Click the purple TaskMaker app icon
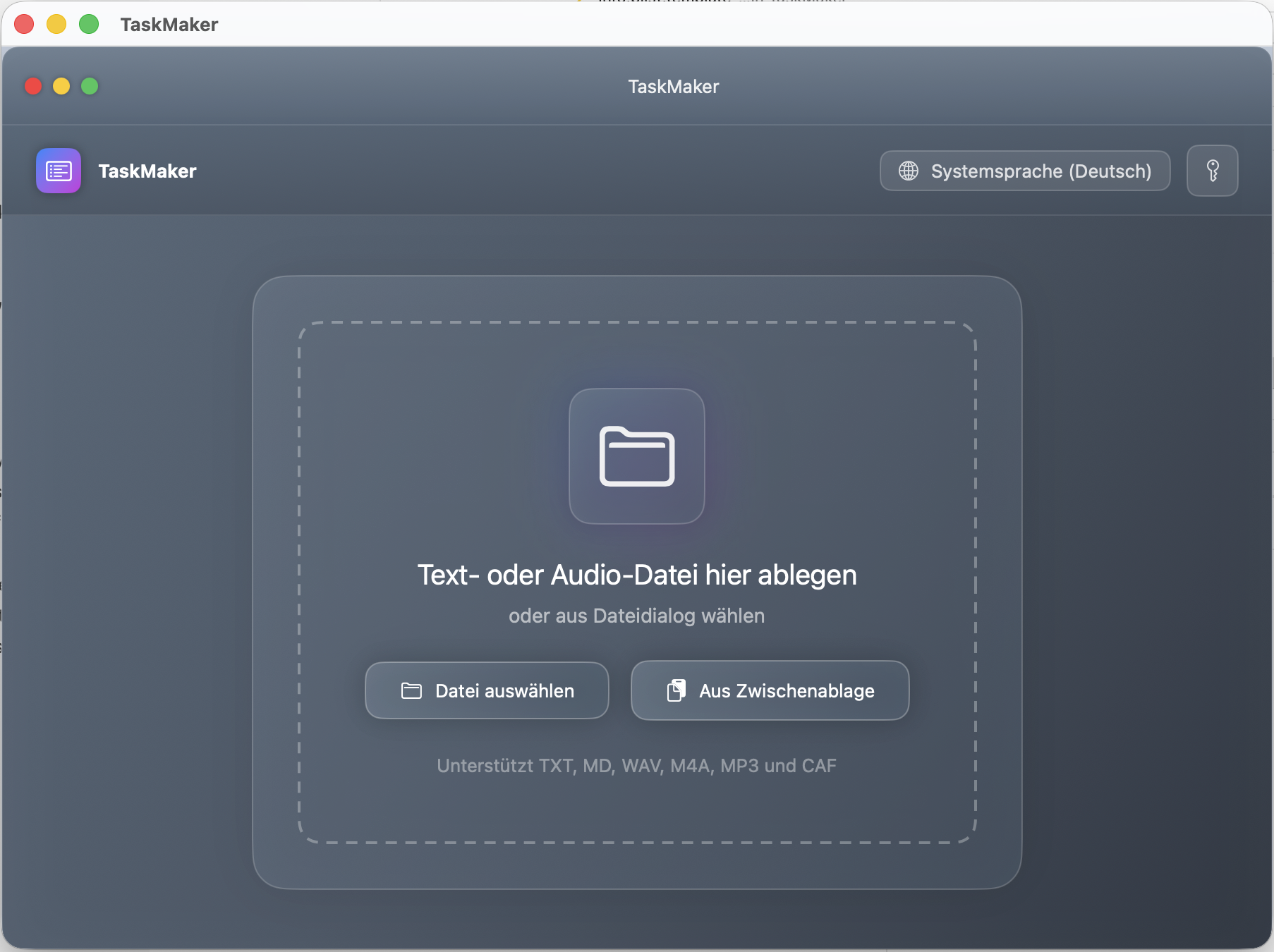 pos(59,171)
